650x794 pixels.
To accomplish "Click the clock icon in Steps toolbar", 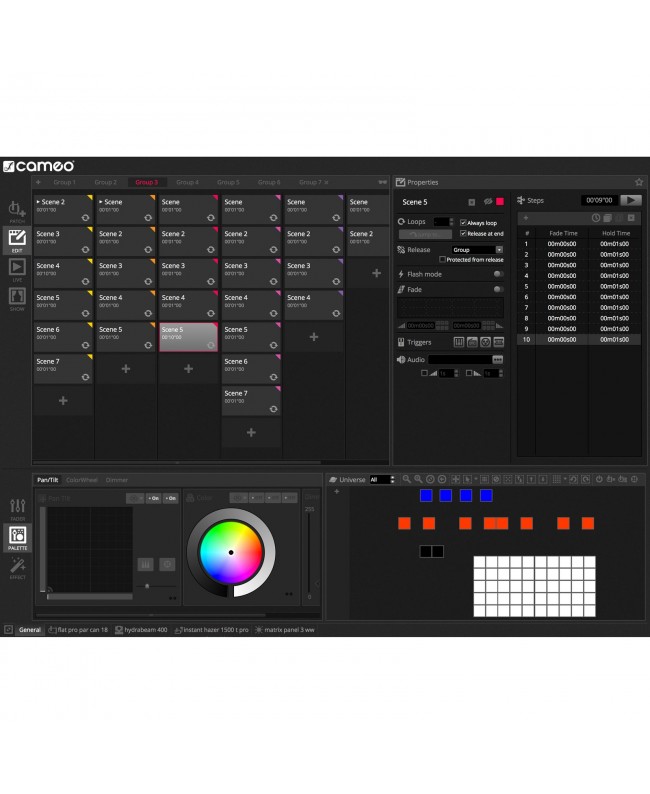I will (596, 218).
